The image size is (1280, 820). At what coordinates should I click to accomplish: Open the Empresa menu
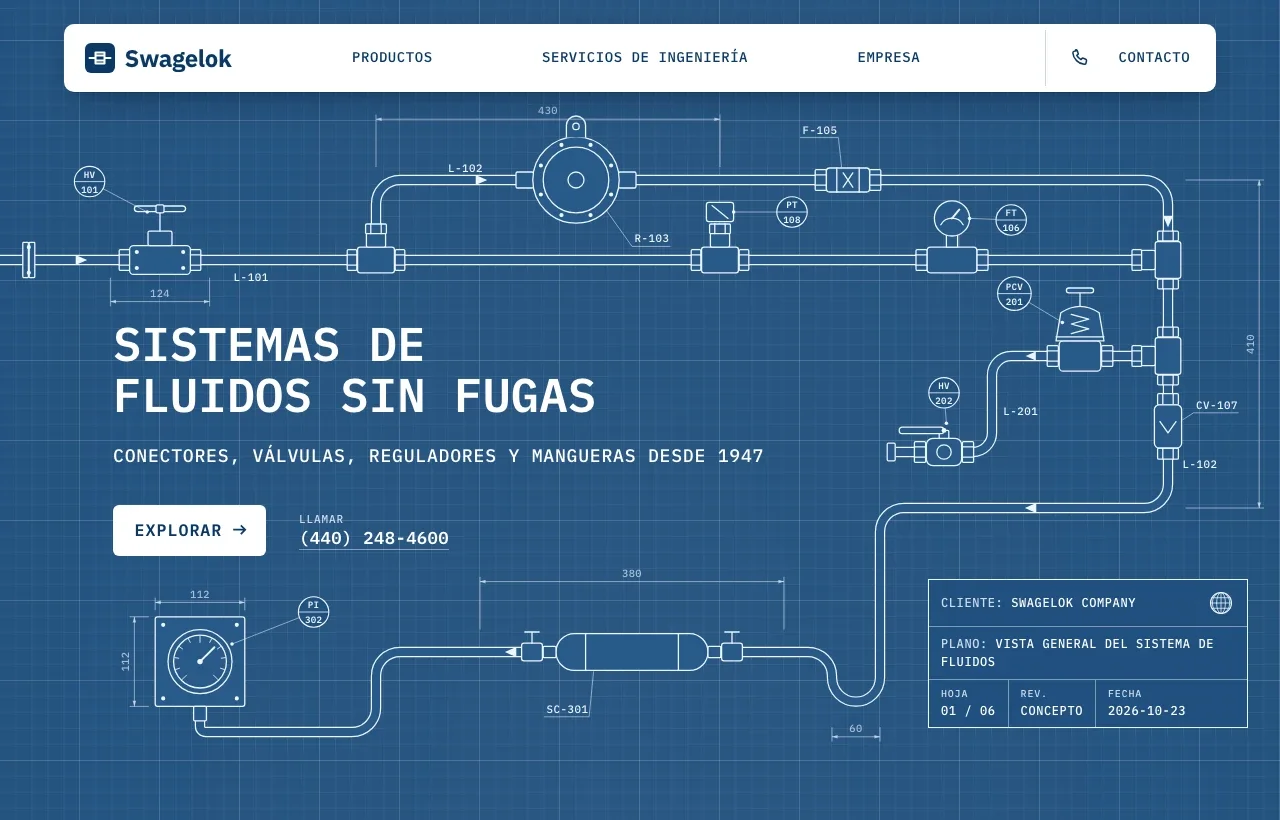pos(889,58)
